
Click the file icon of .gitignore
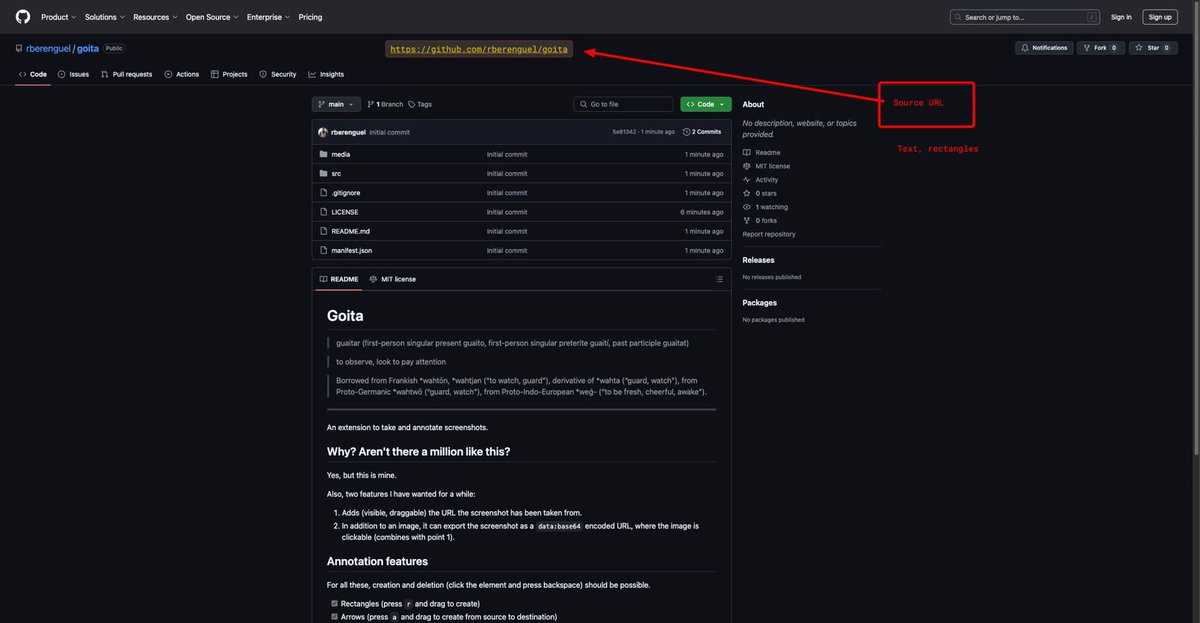(323, 192)
